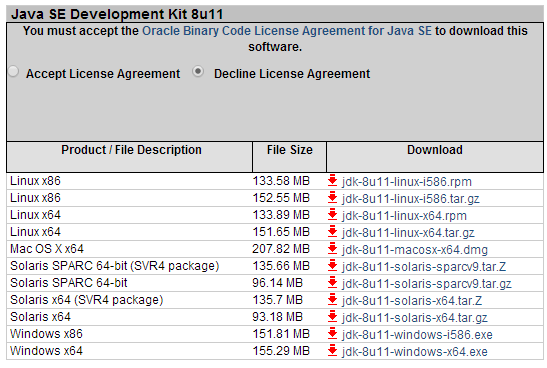The image size is (547, 368).
Task: Click download arrow icon for jdk-8u11-solaris-x64.tar.gz
Action: point(332,317)
